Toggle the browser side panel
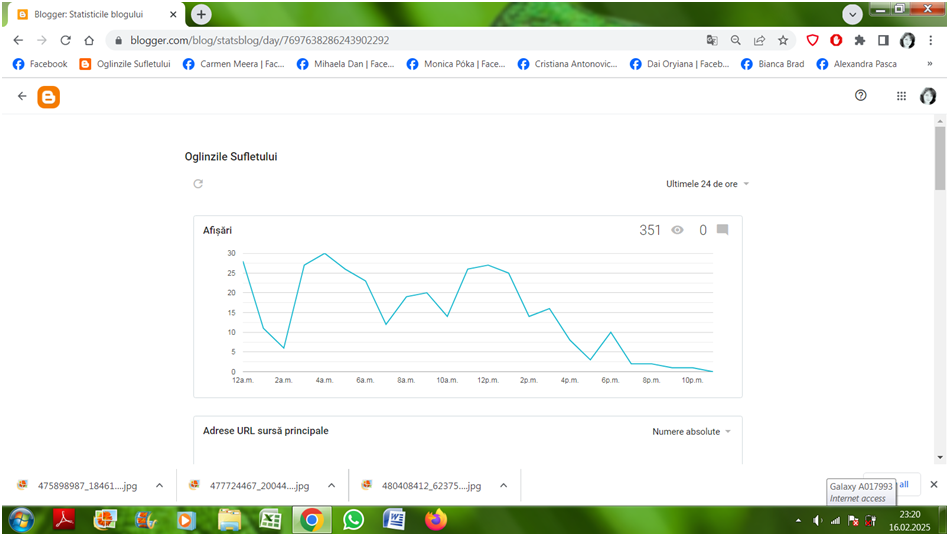This screenshot has height=536, width=949. 883,41
